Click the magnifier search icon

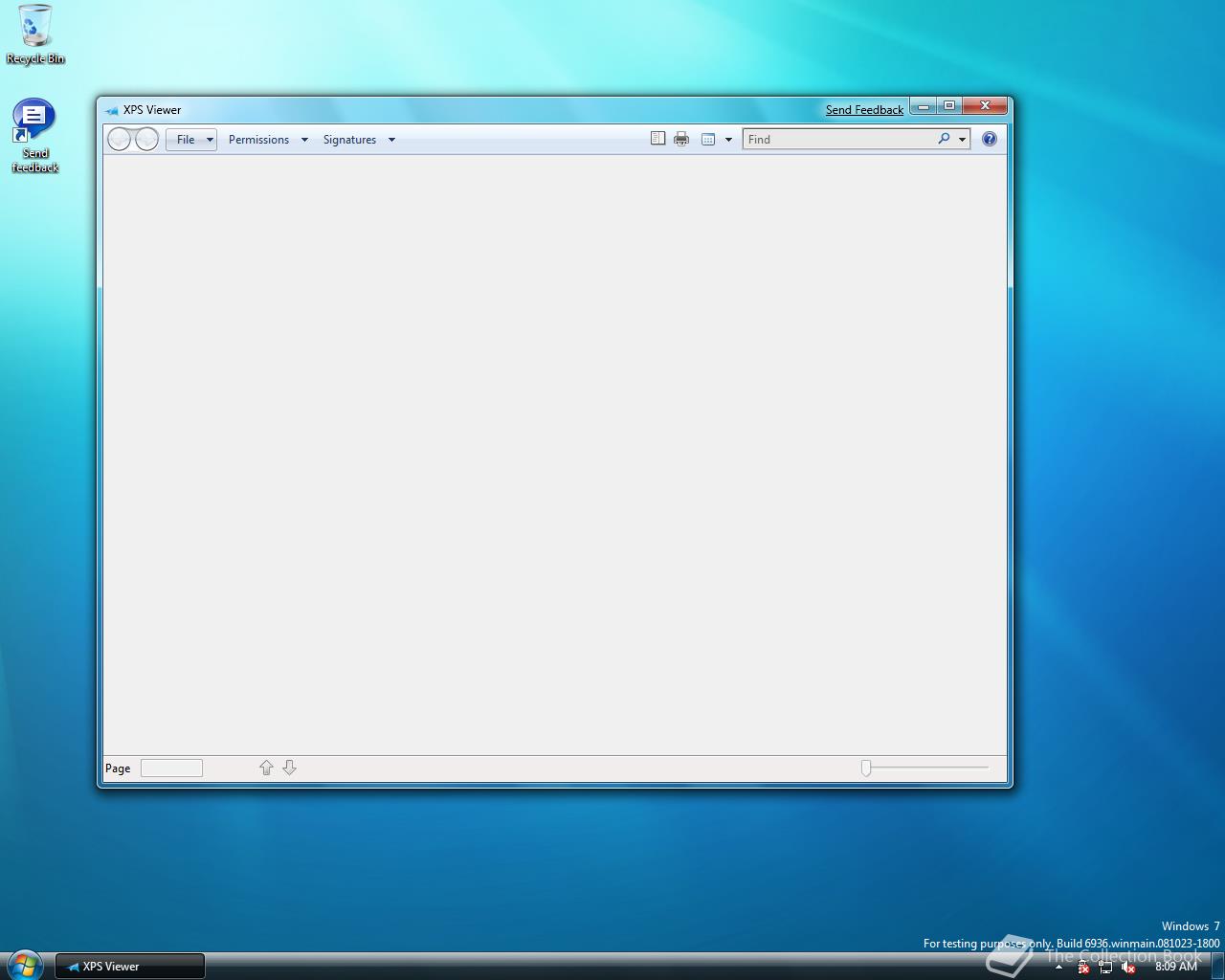pos(944,139)
